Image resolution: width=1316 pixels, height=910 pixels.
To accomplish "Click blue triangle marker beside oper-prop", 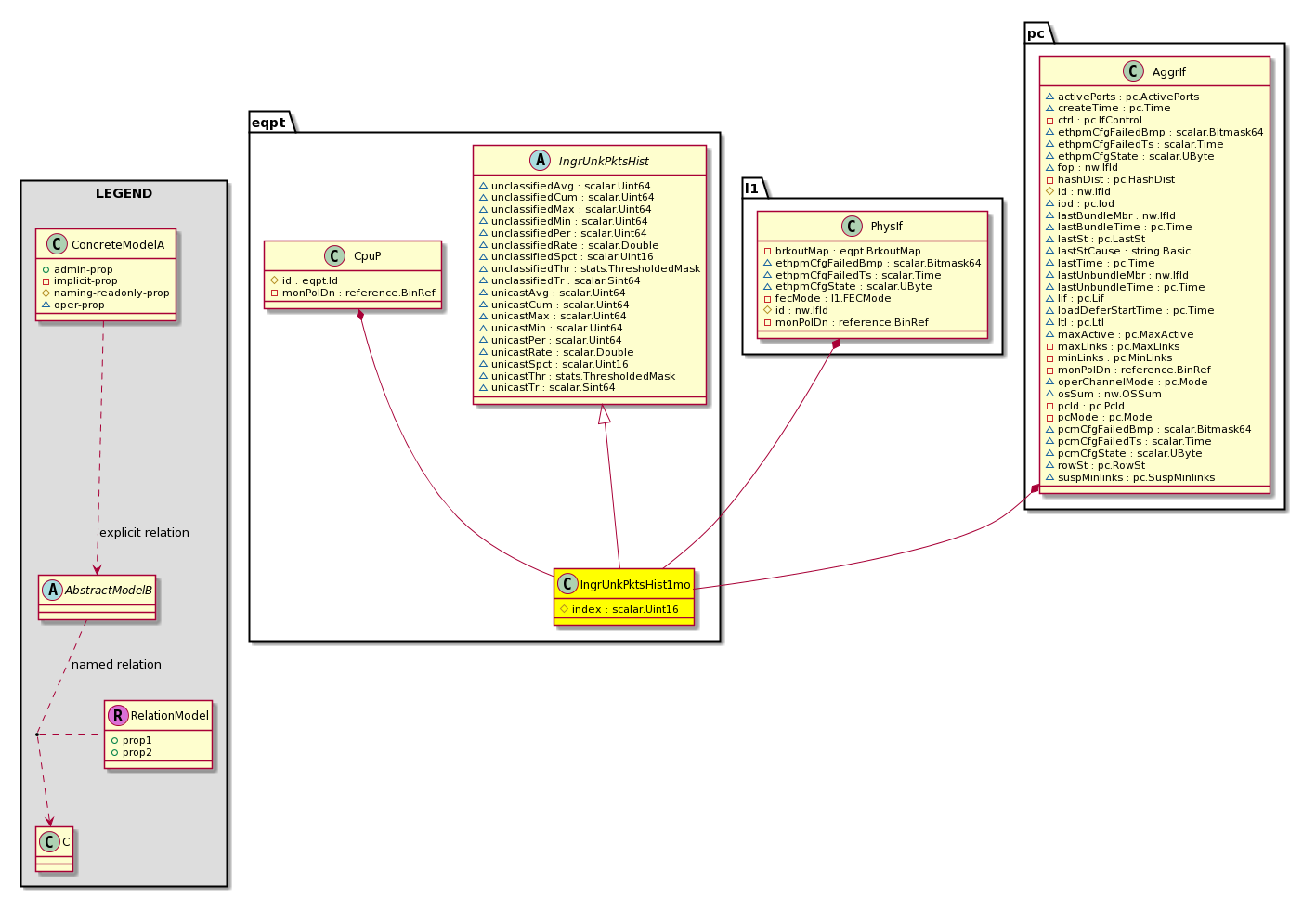I will click(46, 305).
